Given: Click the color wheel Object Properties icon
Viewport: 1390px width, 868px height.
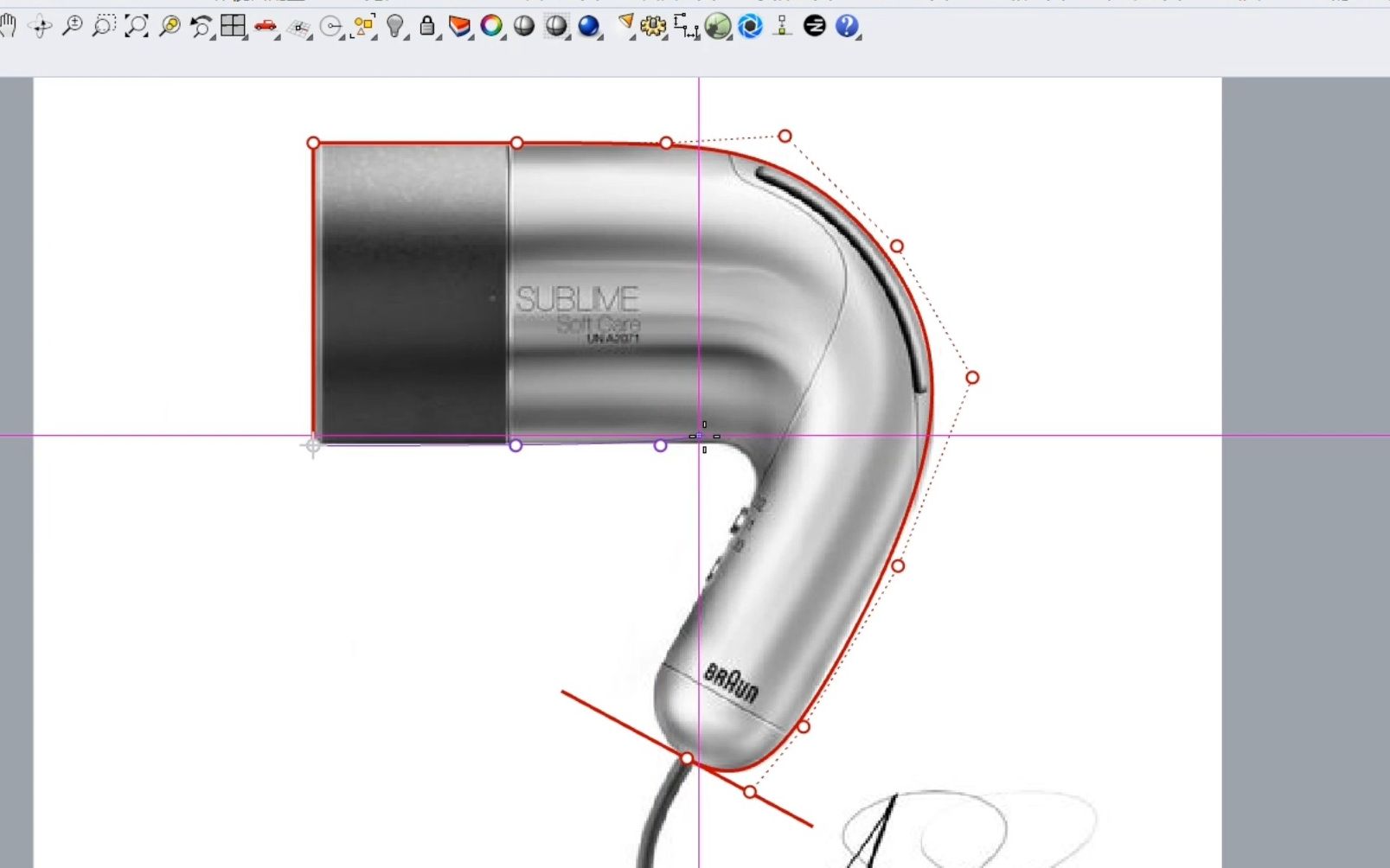Looking at the screenshot, I should 491,26.
